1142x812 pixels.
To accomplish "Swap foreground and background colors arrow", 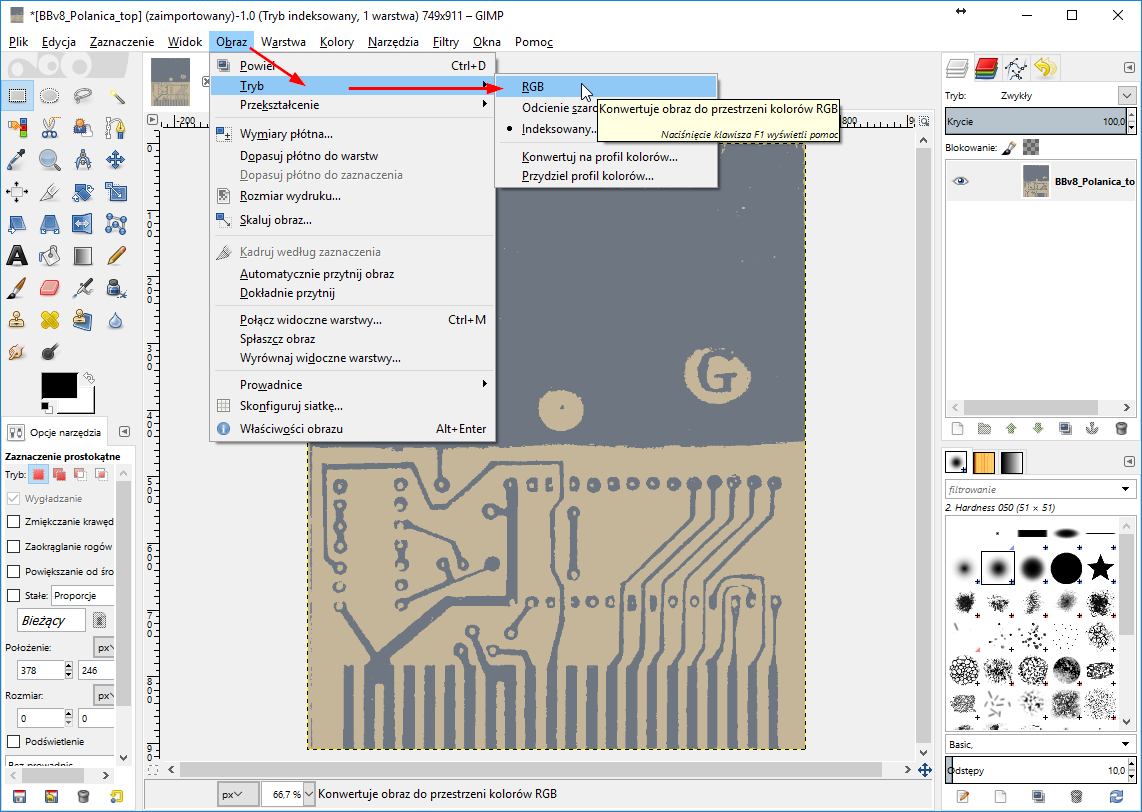I will (x=89, y=377).
